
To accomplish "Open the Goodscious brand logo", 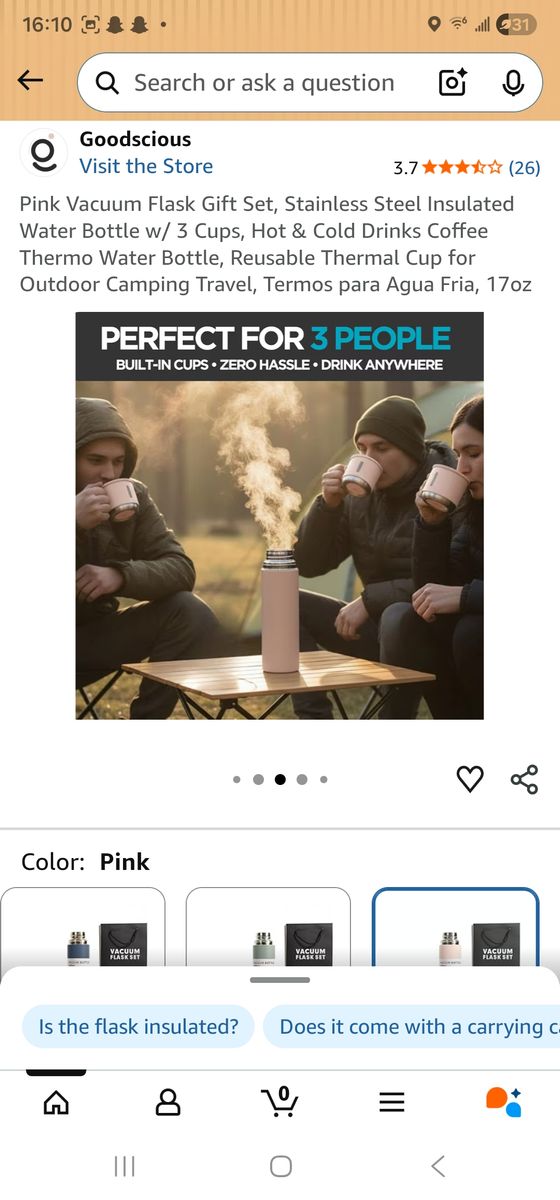I will point(43,153).
